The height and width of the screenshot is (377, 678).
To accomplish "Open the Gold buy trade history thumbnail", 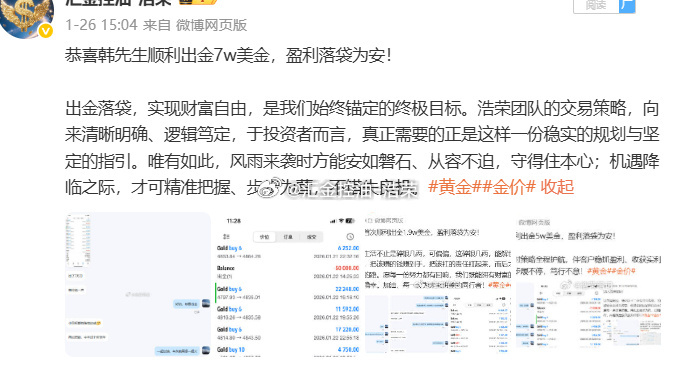I will [288, 284].
